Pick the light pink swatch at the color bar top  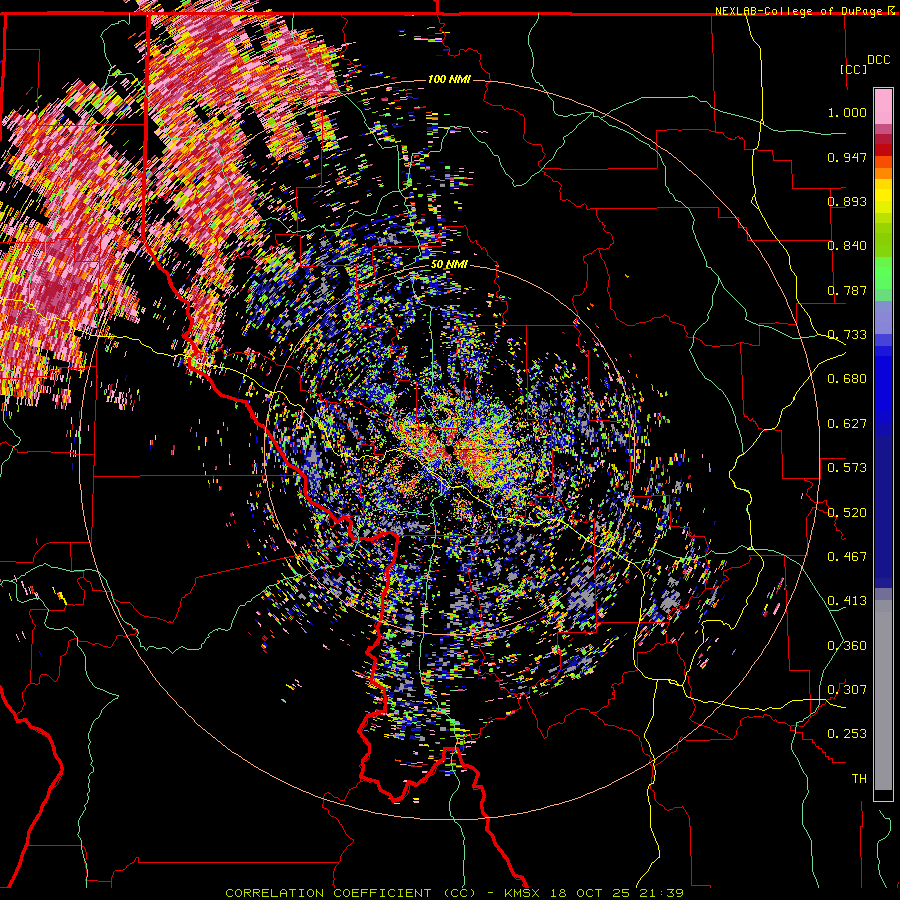point(883,106)
